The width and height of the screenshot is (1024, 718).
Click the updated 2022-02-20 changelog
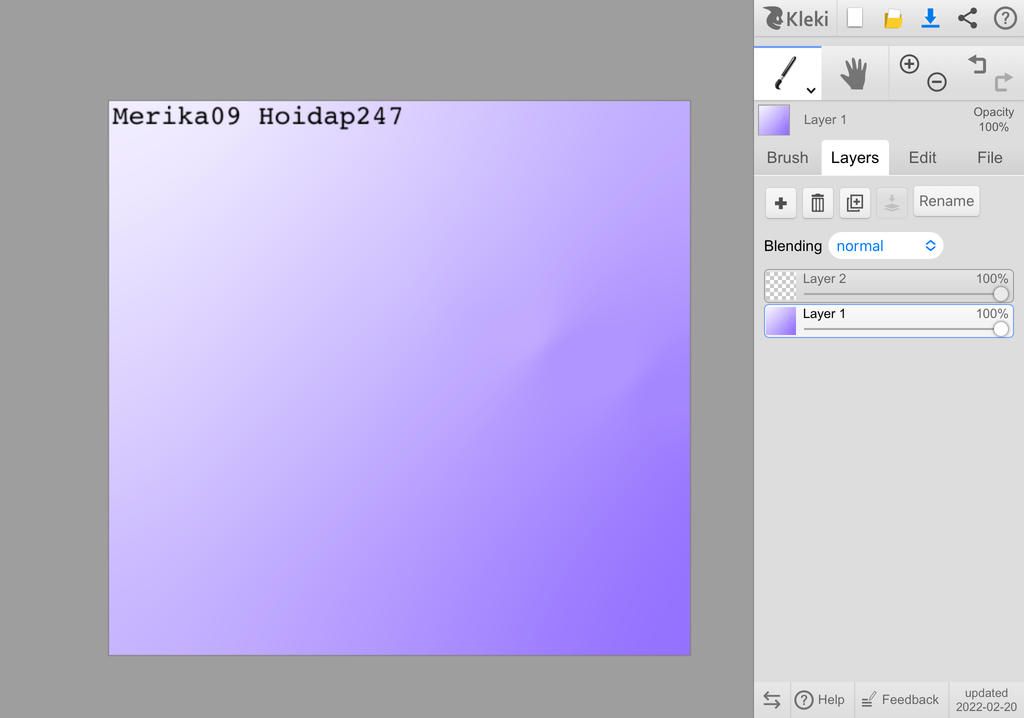[x=986, y=700]
